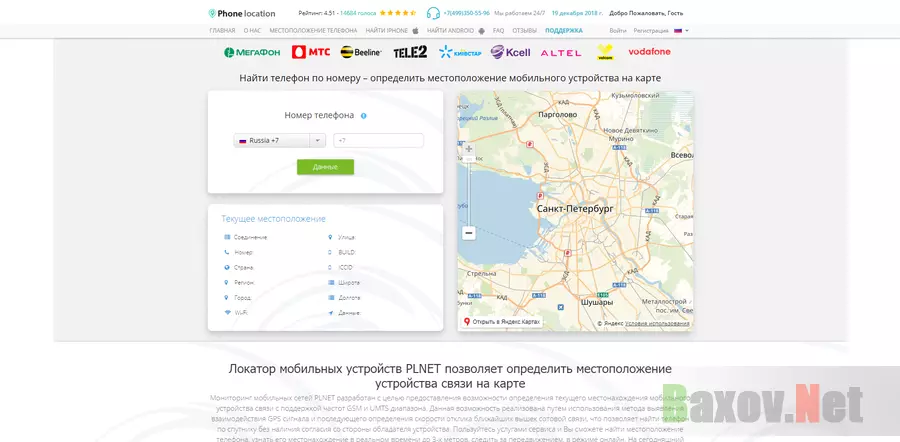Open the language flag dropdown in header
This screenshot has width=900, height=442.
tap(681, 30)
